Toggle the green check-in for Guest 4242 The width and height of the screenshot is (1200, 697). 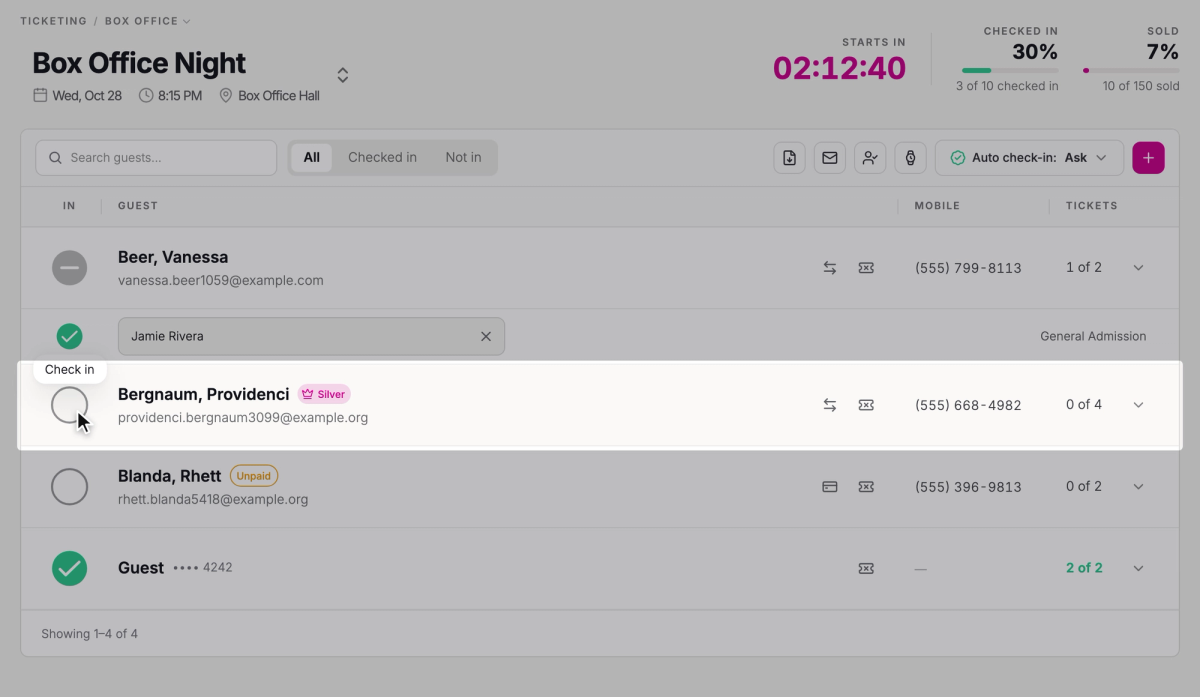click(x=70, y=568)
